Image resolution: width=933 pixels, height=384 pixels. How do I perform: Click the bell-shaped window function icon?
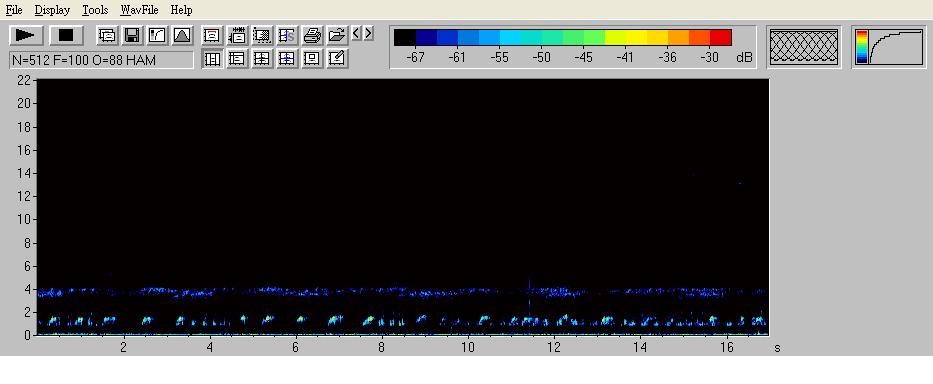click(182, 35)
